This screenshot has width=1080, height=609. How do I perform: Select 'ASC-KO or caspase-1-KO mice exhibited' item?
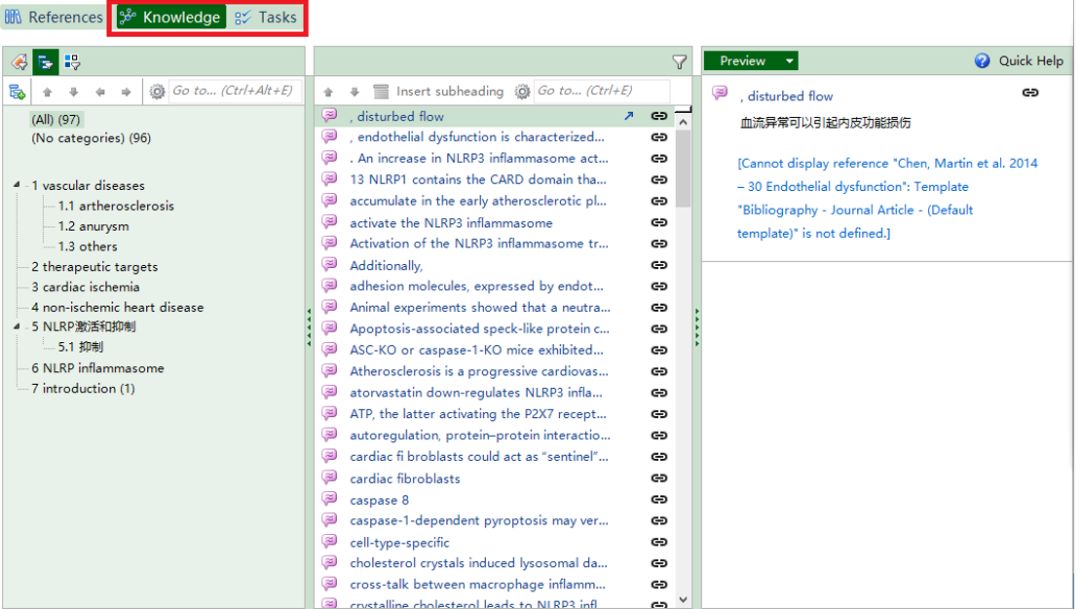[x=476, y=350]
